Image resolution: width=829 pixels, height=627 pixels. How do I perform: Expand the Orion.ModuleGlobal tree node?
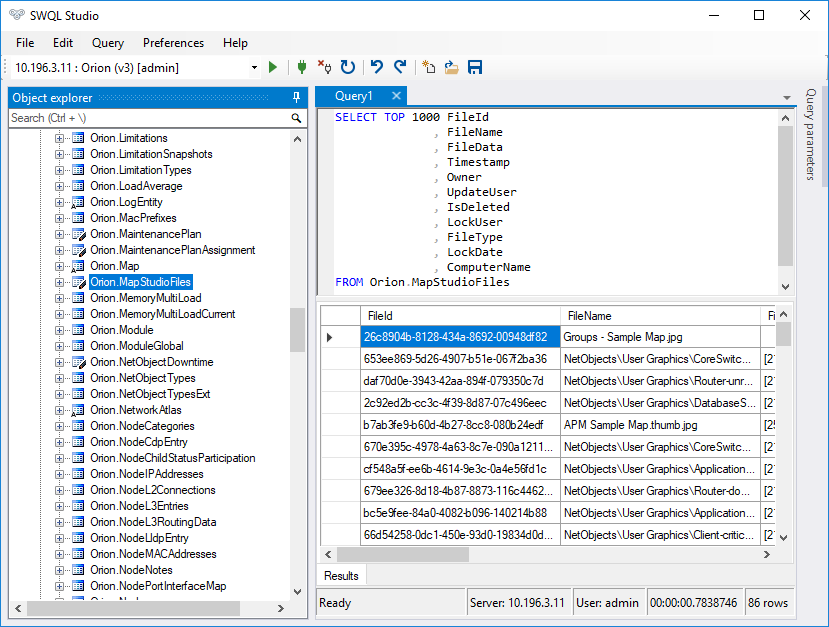(59, 346)
